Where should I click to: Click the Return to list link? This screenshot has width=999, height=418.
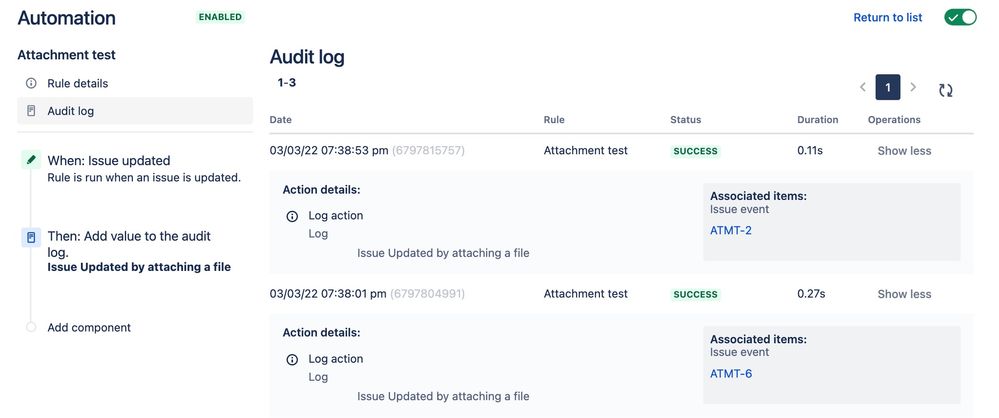888,17
